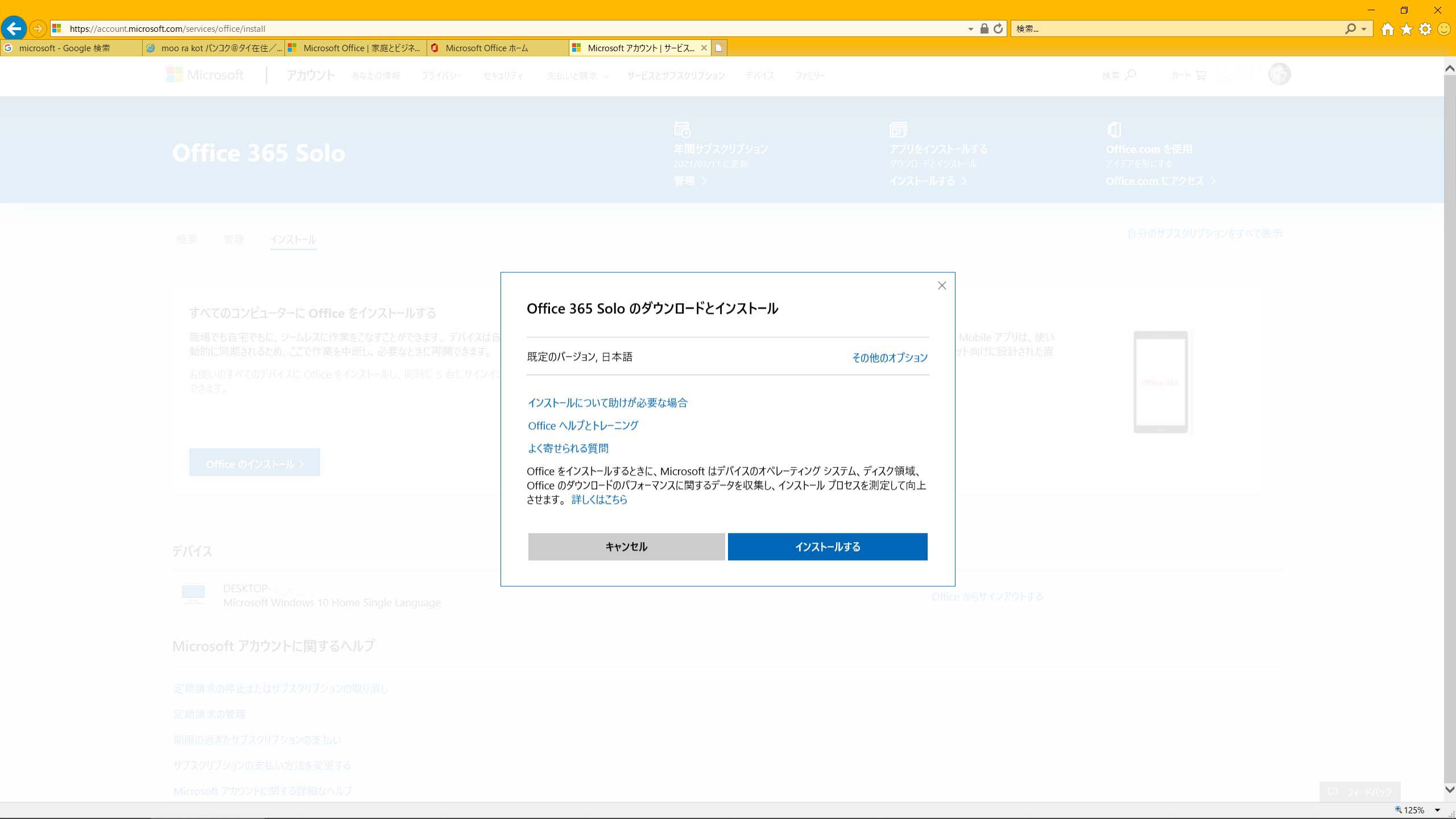The height and width of the screenshot is (819, 1456).
Task: Click the search magnifier icon in search box
Action: [1350, 28]
